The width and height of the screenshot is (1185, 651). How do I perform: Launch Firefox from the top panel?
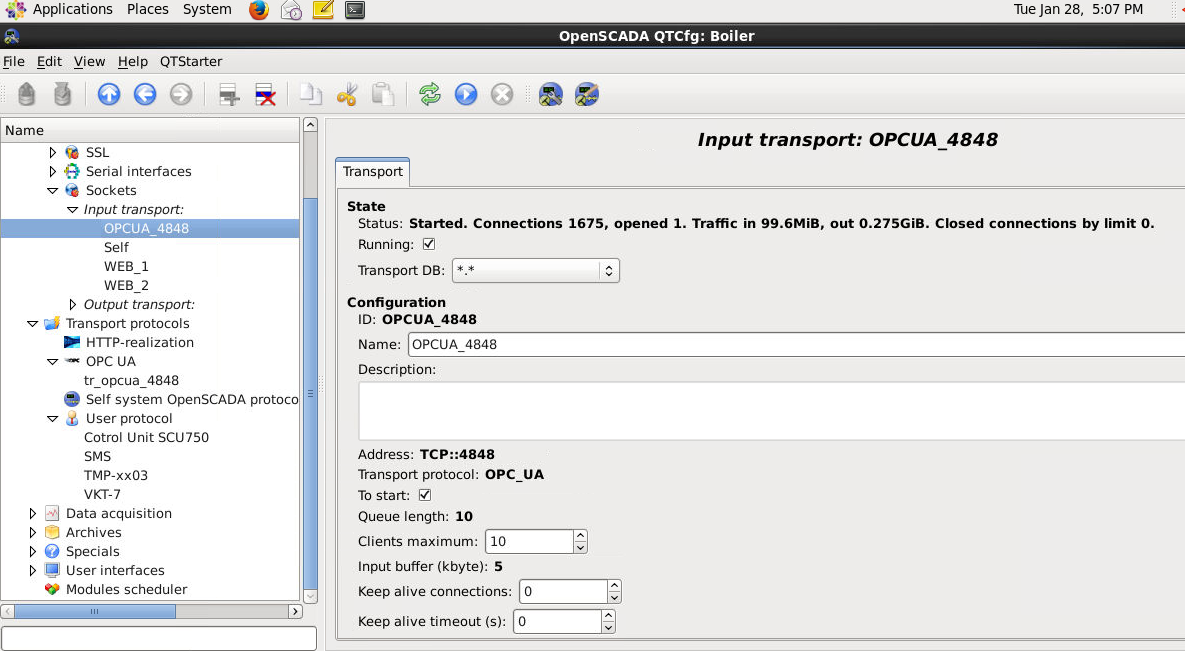(259, 10)
